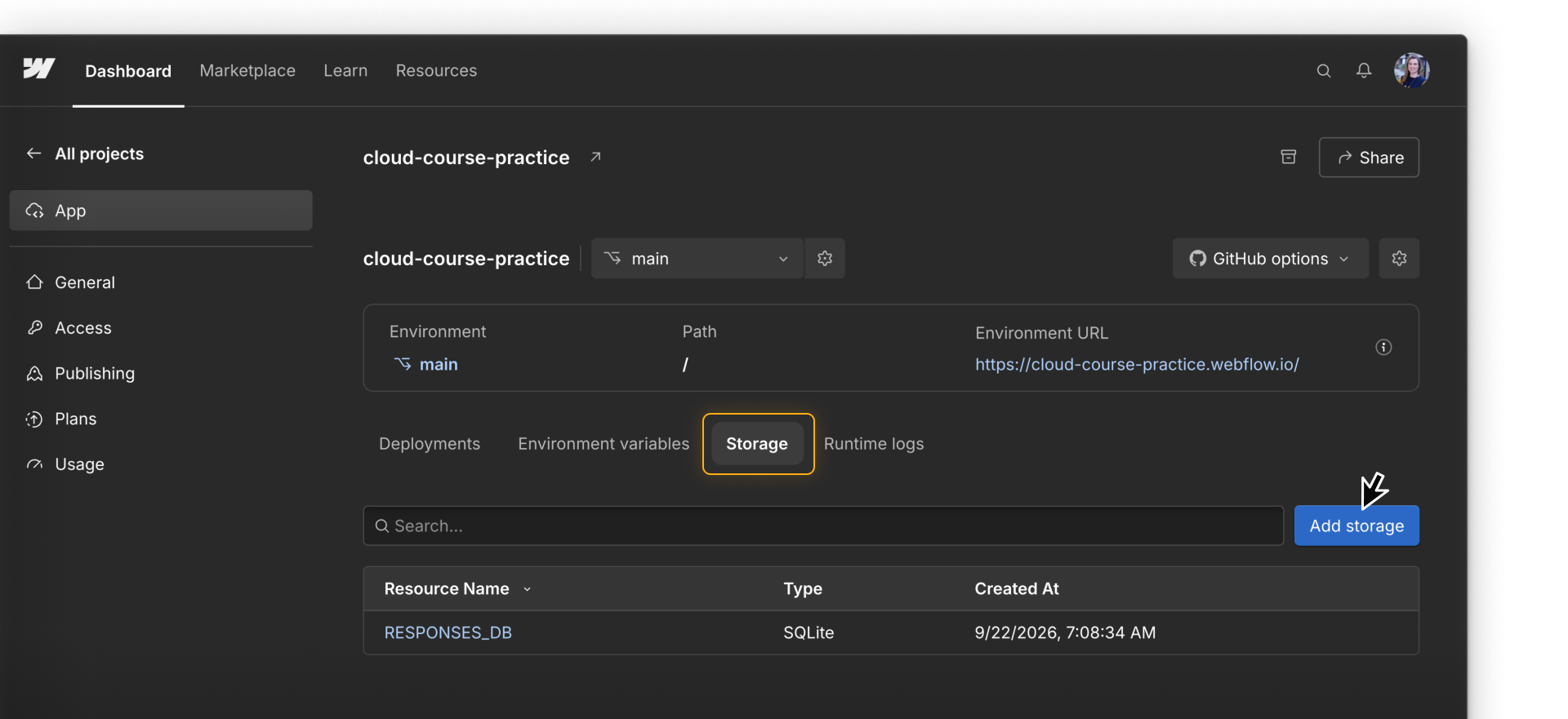1568x719 pixels.
Task: Click the environment info icon
Action: click(1383, 347)
